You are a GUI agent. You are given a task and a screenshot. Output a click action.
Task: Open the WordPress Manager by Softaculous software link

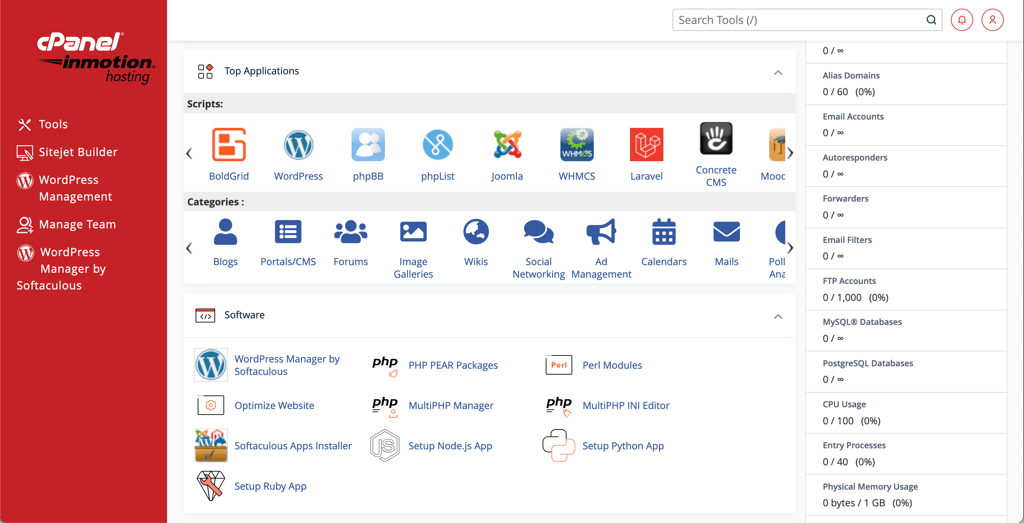coord(287,365)
